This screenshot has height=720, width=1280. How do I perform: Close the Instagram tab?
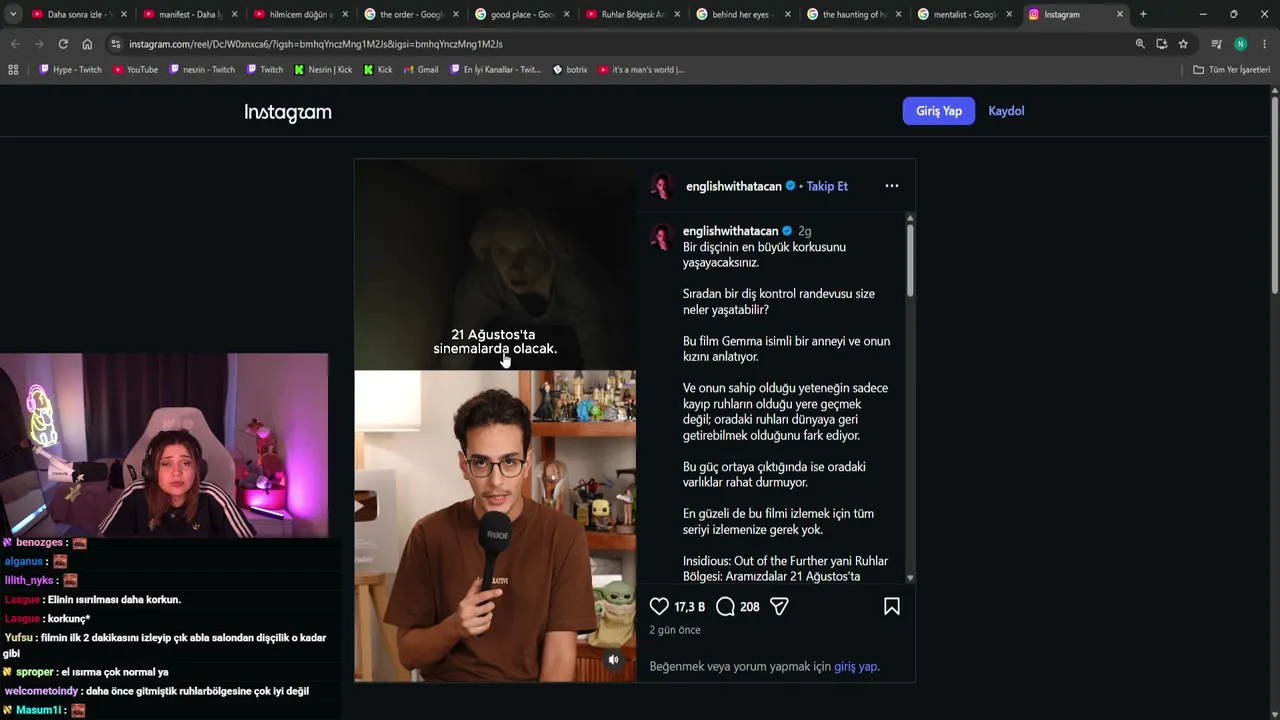pyautogui.click(x=1120, y=14)
